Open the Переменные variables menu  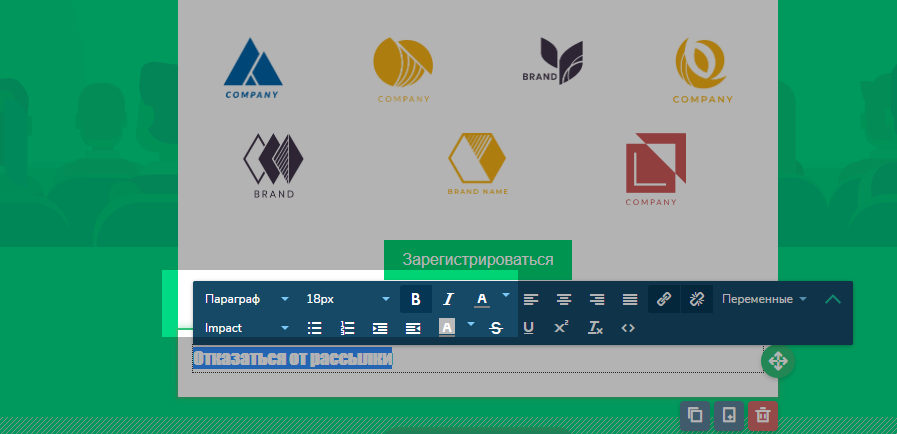(x=764, y=299)
